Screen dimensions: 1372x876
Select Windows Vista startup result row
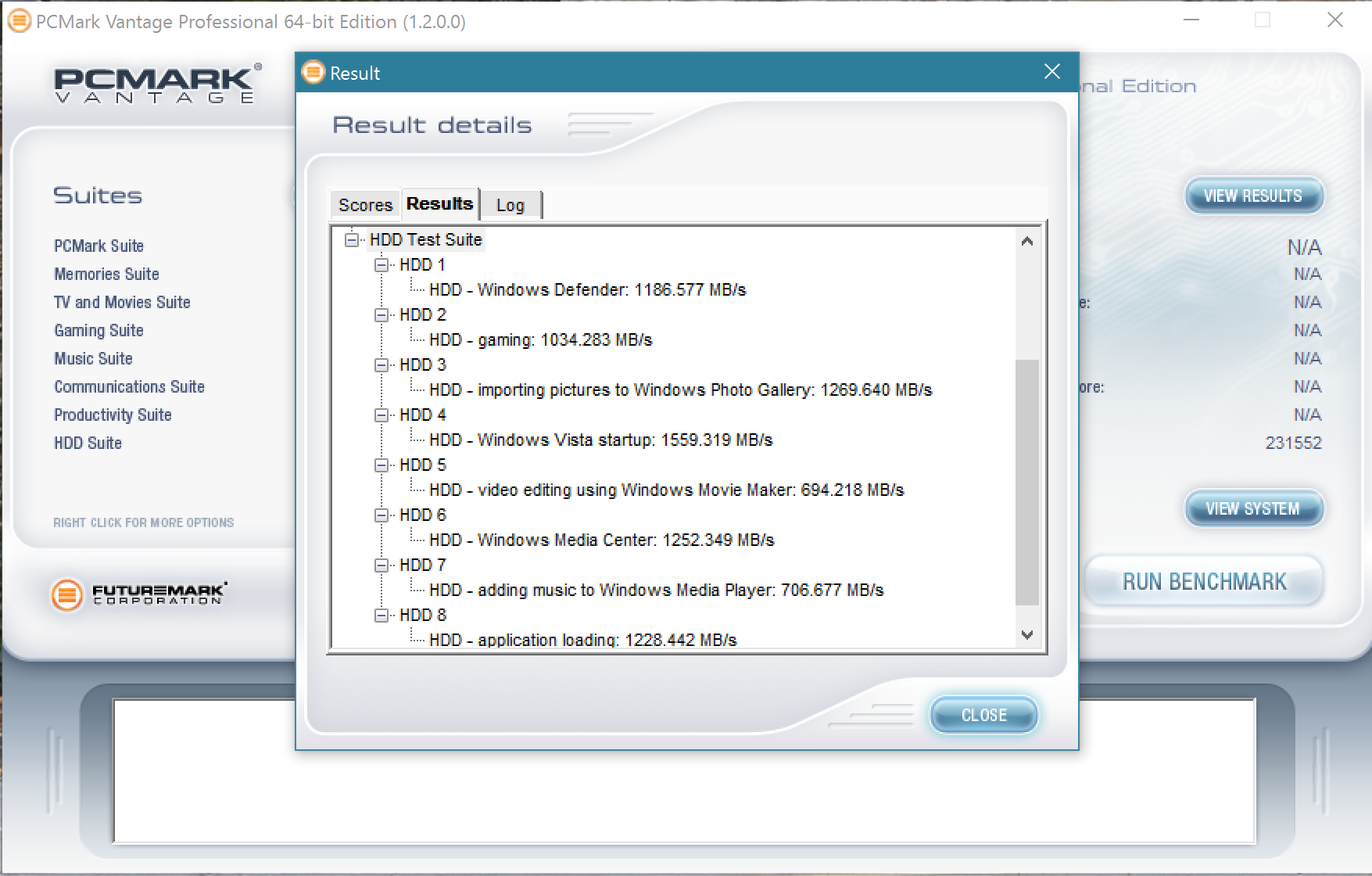pos(600,440)
